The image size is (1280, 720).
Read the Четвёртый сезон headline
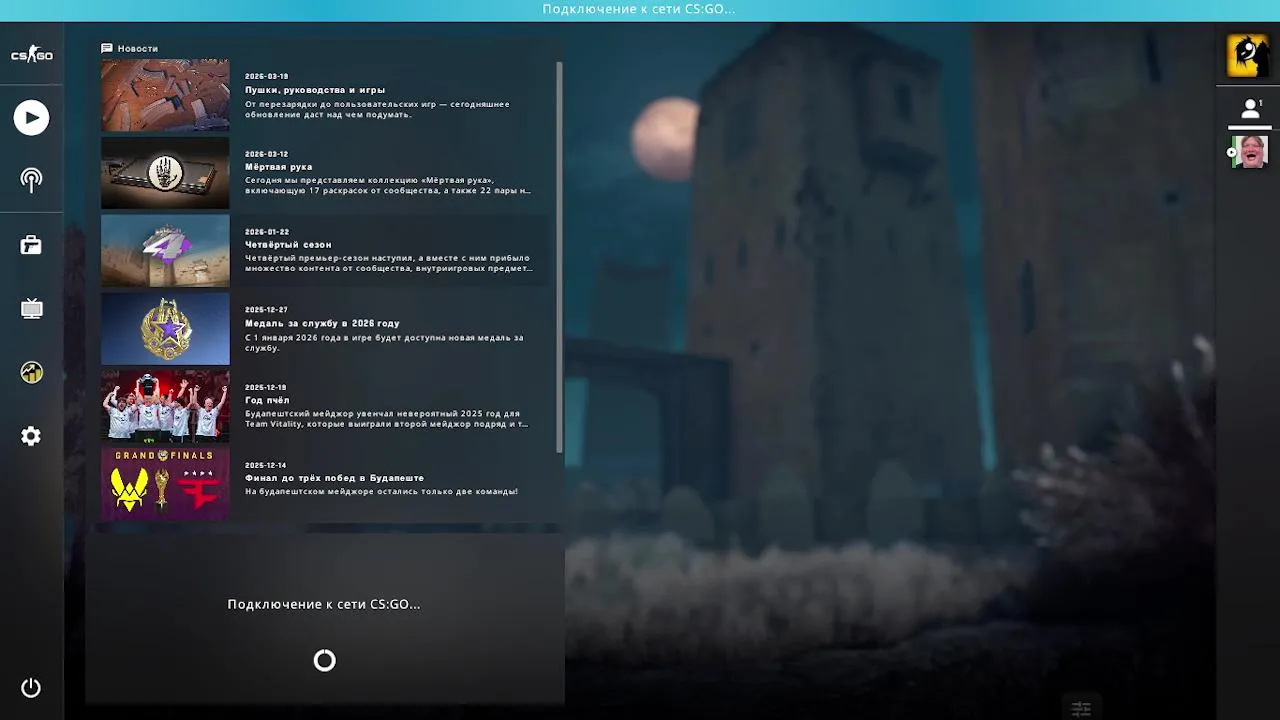pos(288,245)
